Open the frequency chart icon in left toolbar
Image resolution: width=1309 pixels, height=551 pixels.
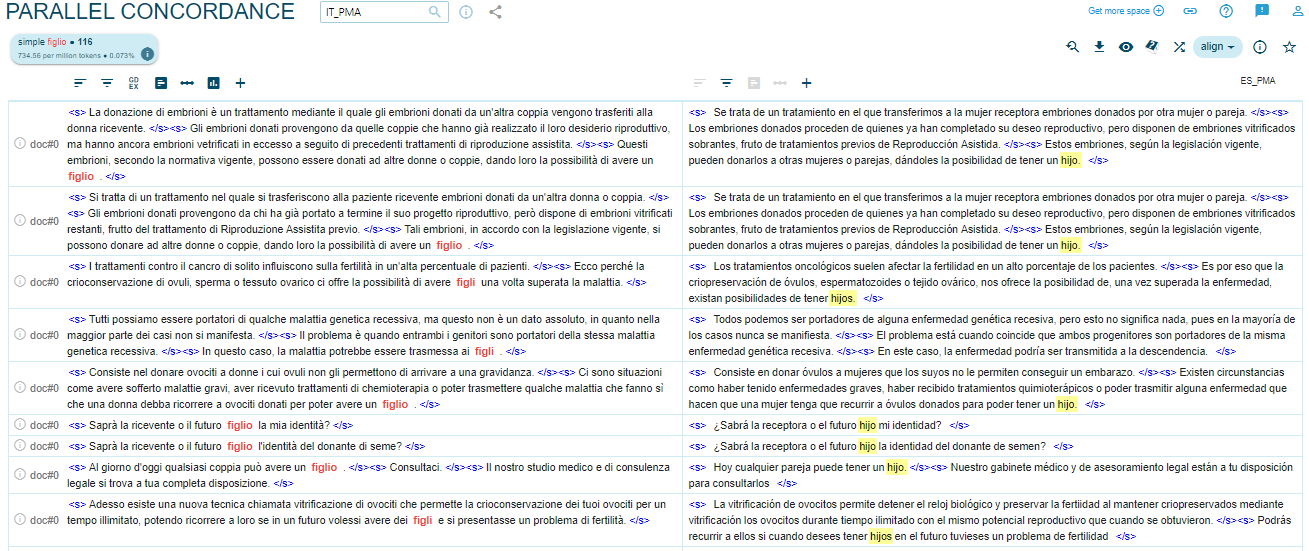(x=213, y=83)
